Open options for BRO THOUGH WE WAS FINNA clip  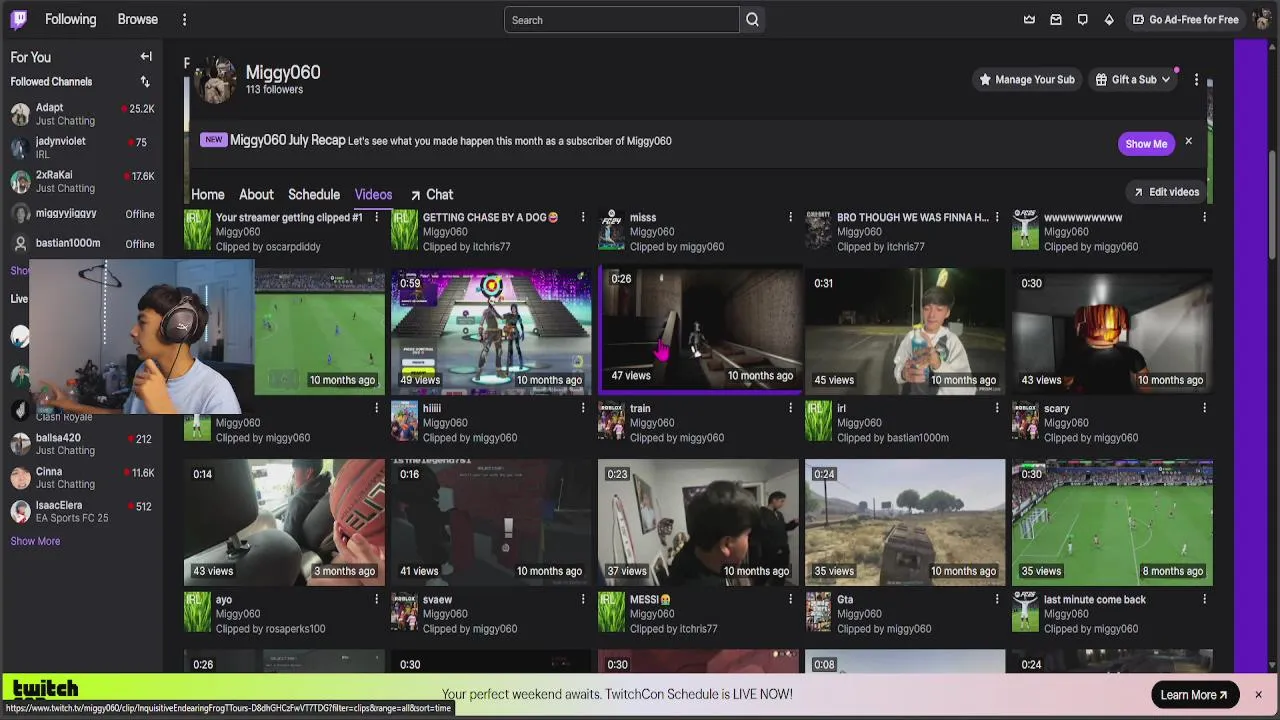pyautogui.click(x=997, y=217)
